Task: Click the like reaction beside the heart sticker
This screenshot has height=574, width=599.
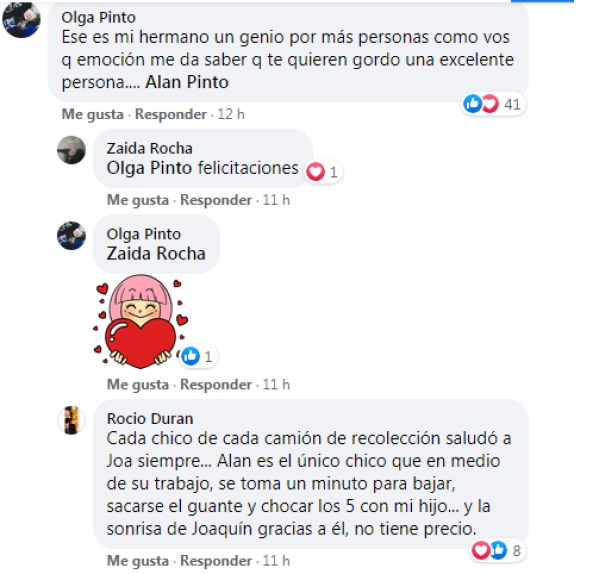Action: click(190, 356)
